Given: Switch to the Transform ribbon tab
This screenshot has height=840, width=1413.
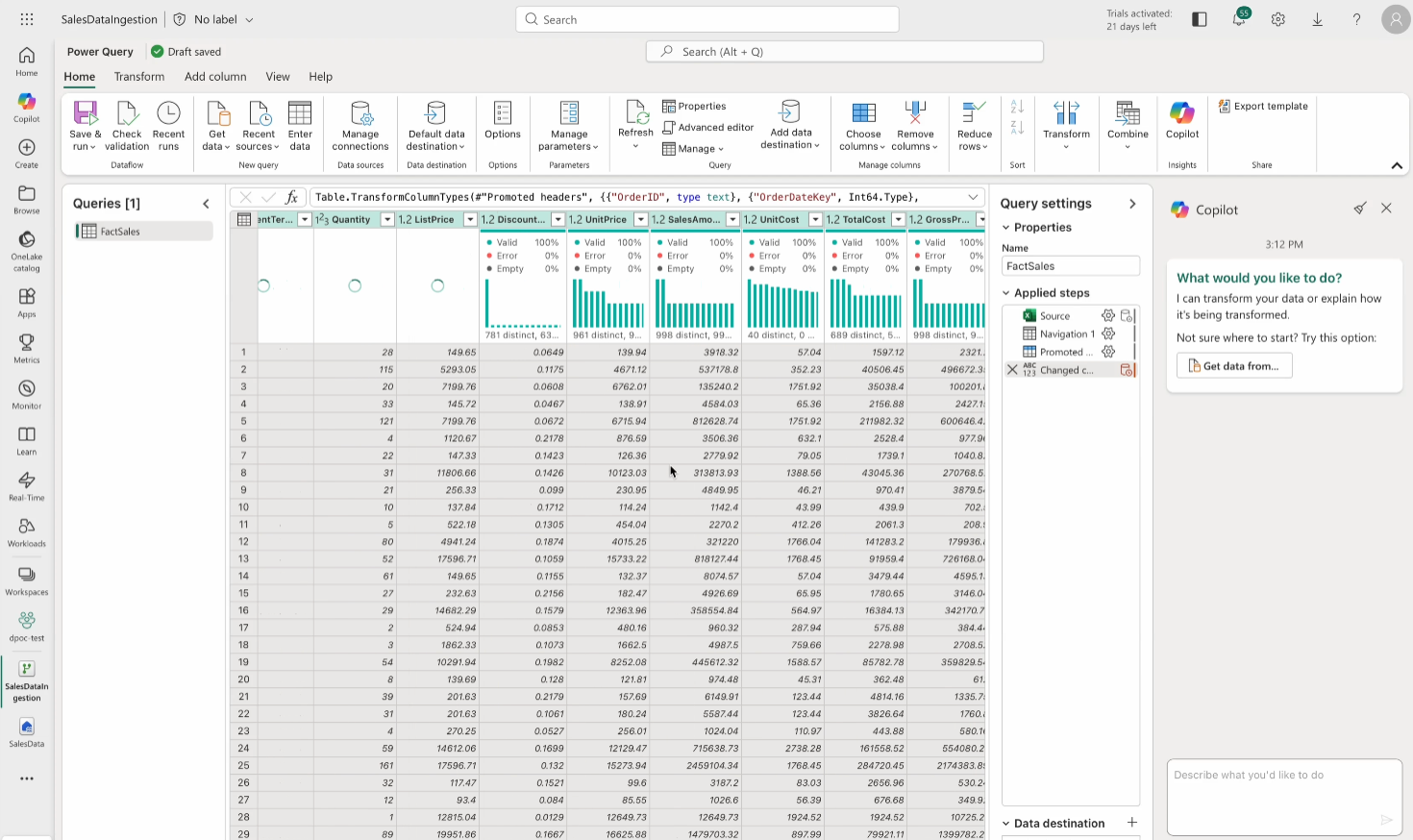Looking at the screenshot, I should (139, 76).
